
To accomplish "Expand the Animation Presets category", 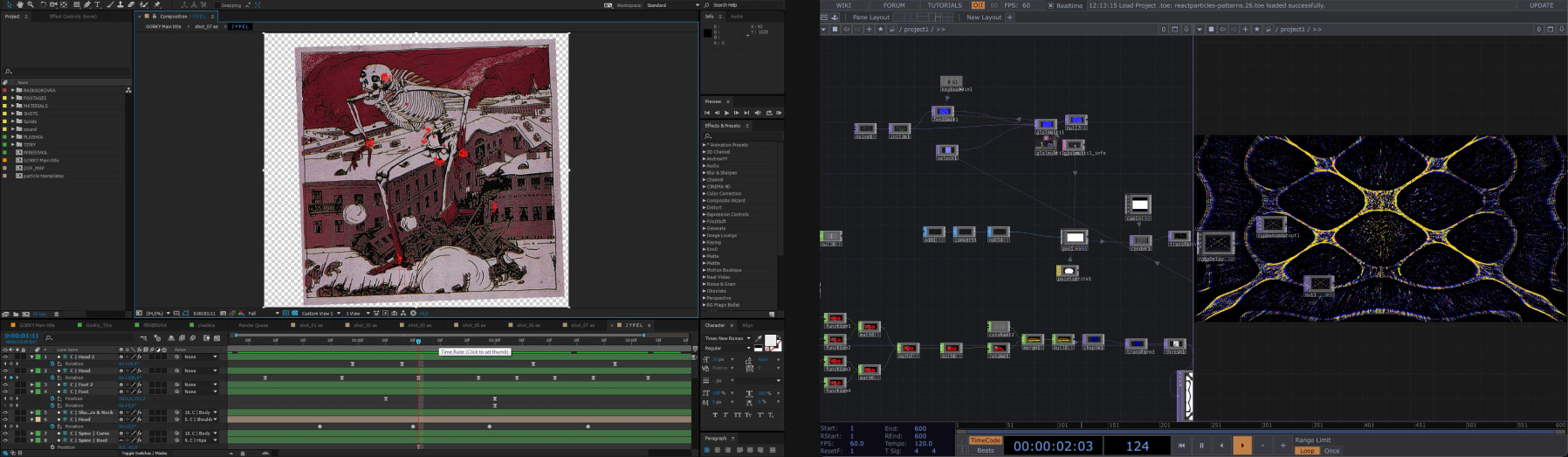I will tap(705, 145).
